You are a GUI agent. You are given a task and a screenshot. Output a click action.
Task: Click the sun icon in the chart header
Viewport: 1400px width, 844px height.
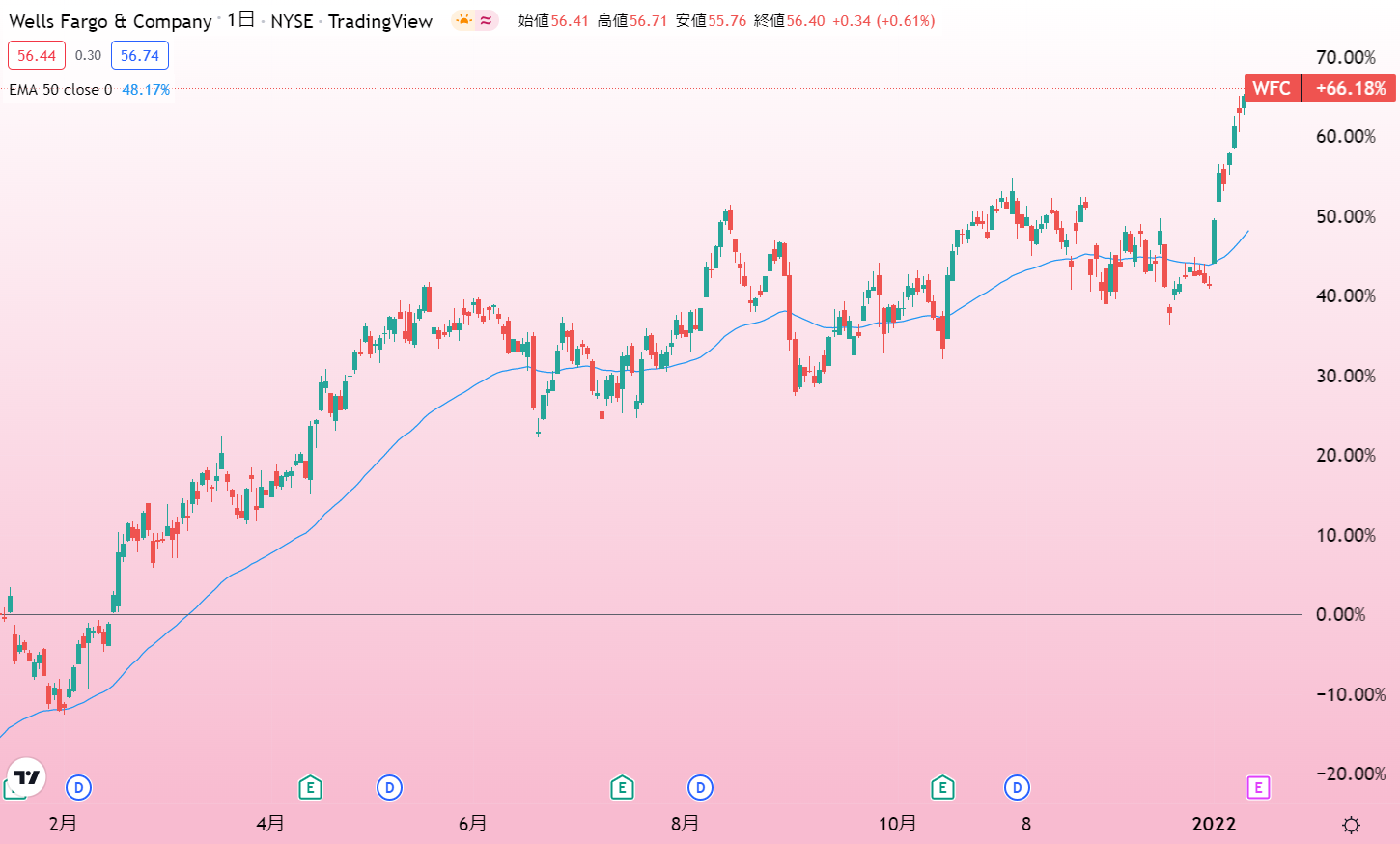(x=462, y=20)
